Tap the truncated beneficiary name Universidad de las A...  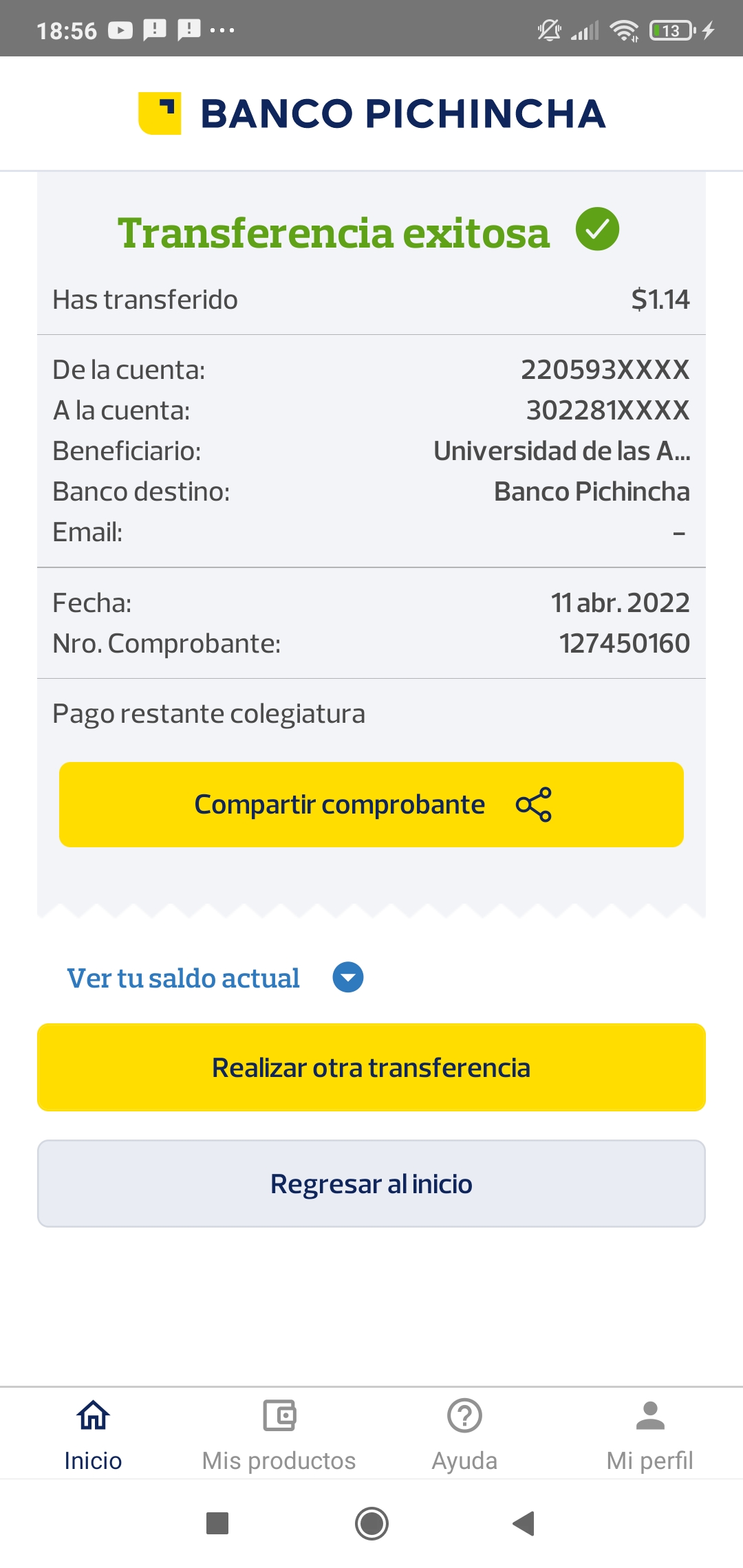click(561, 451)
